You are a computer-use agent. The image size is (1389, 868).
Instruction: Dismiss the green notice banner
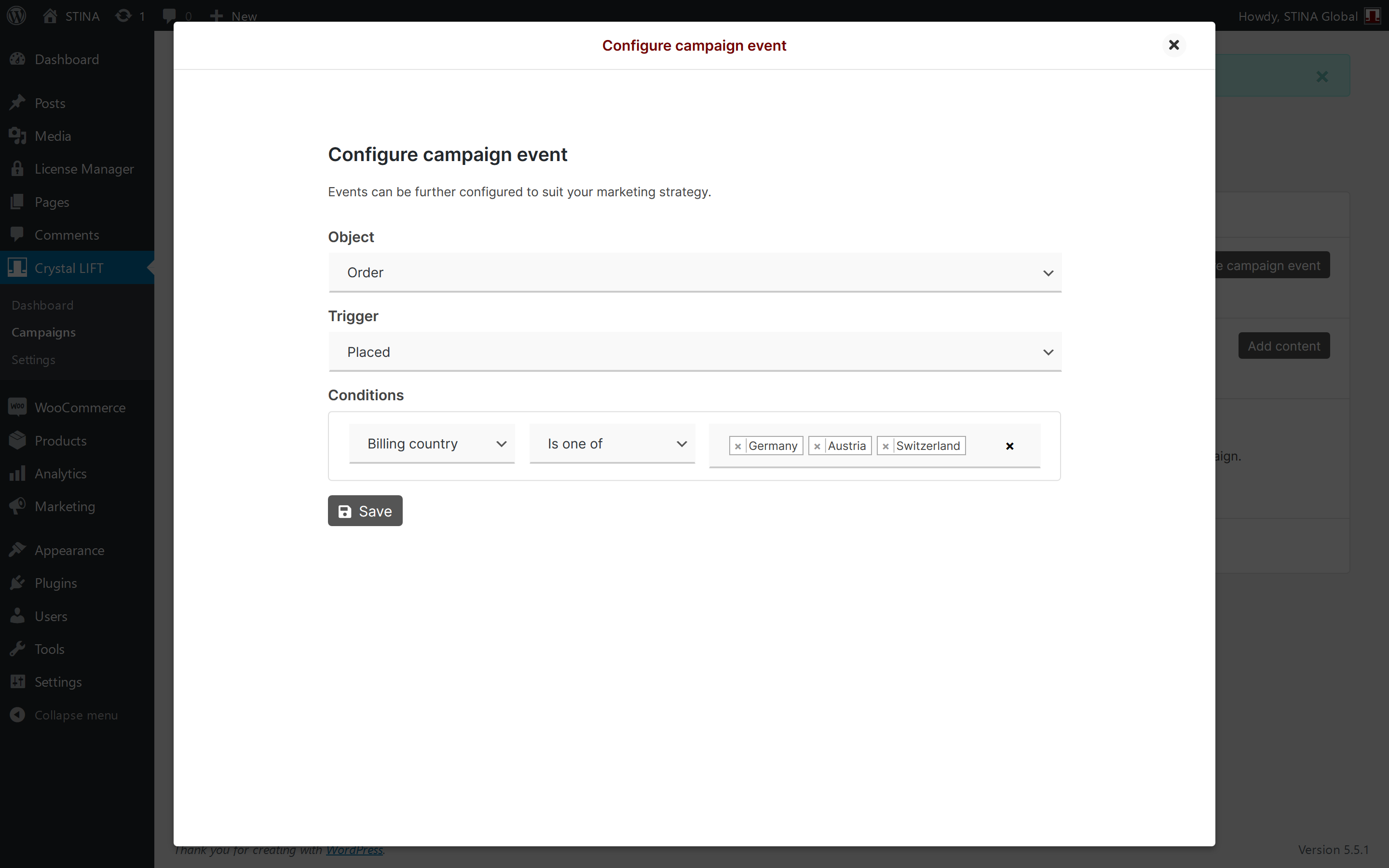pos(1322,76)
